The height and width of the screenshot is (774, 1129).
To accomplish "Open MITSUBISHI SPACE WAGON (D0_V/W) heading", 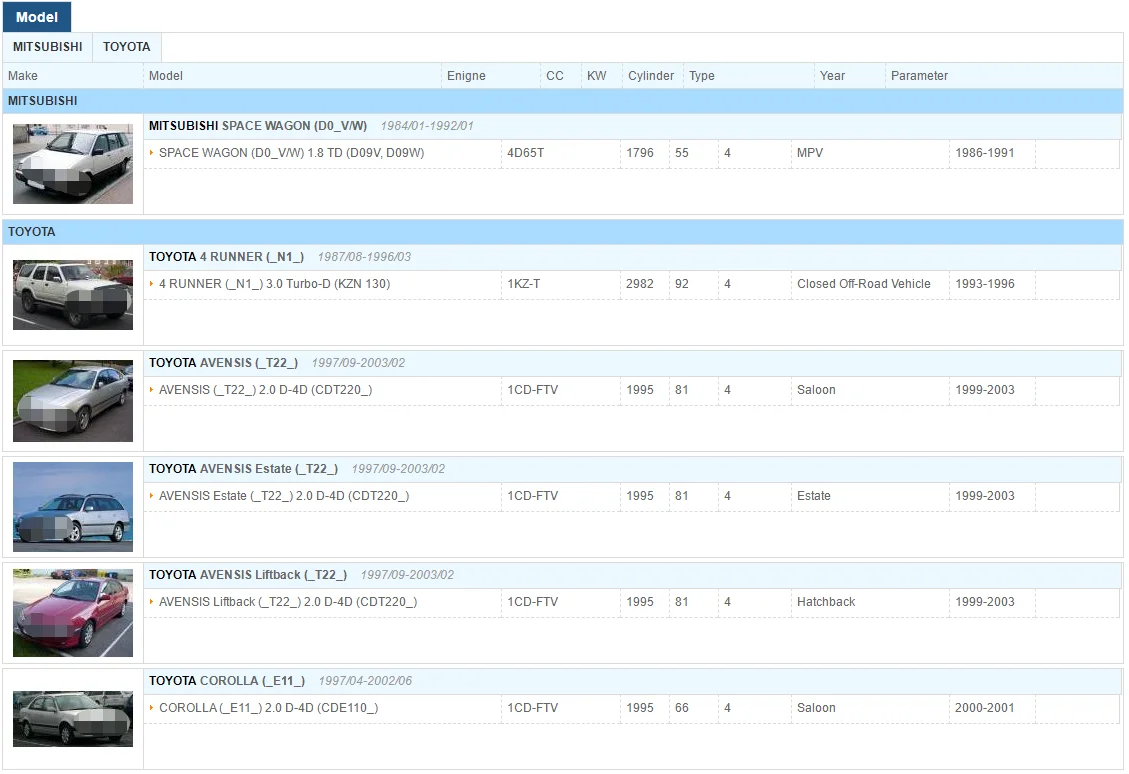I will pos(258,126).
